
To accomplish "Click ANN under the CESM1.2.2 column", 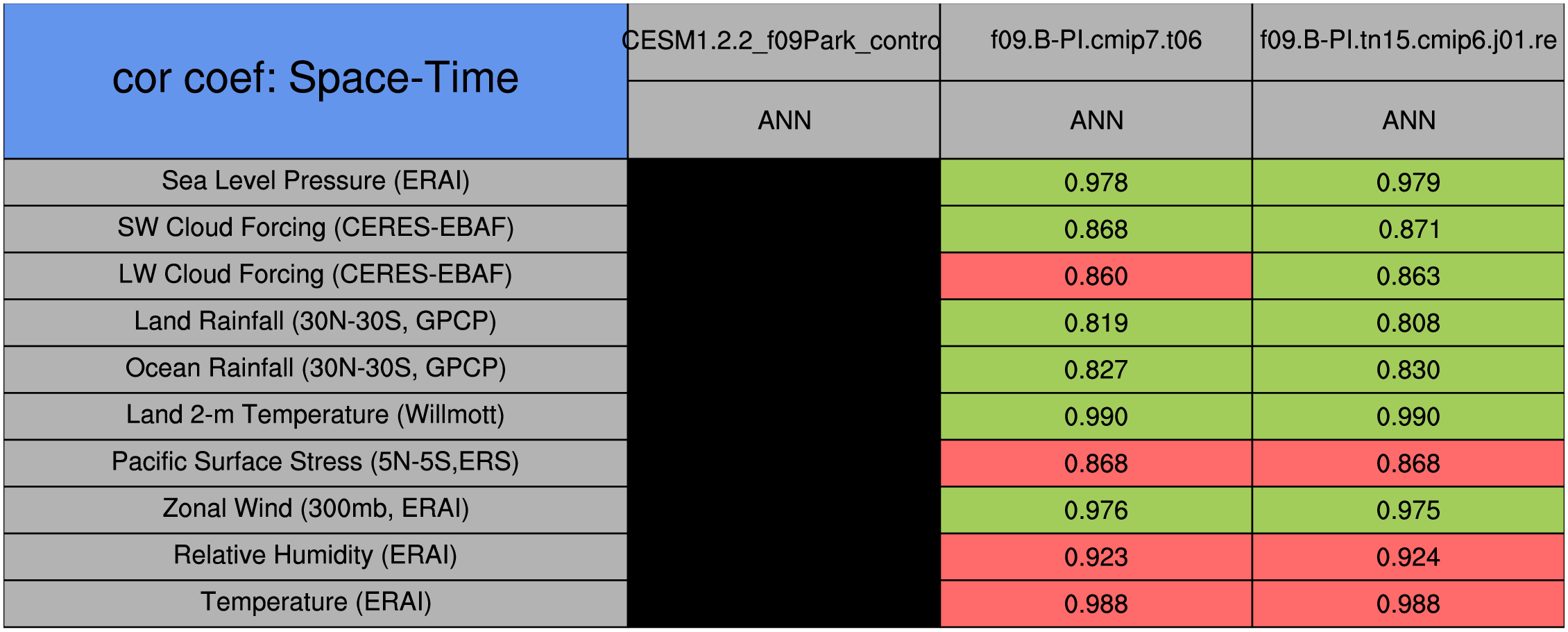I will coord(784,120).
